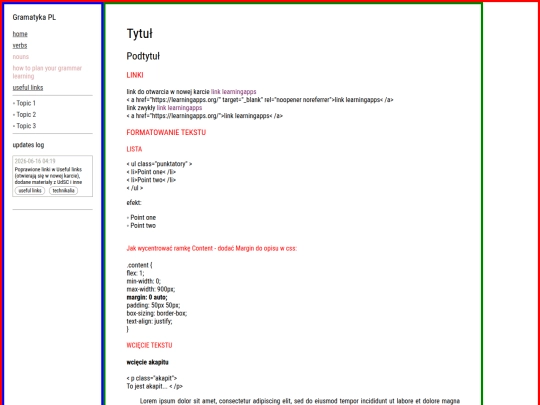Image resolution: width=540 pixels, height=405 pixels.
Task: Click the wcięcie akapitu bold text
Action: pos(147,362)
